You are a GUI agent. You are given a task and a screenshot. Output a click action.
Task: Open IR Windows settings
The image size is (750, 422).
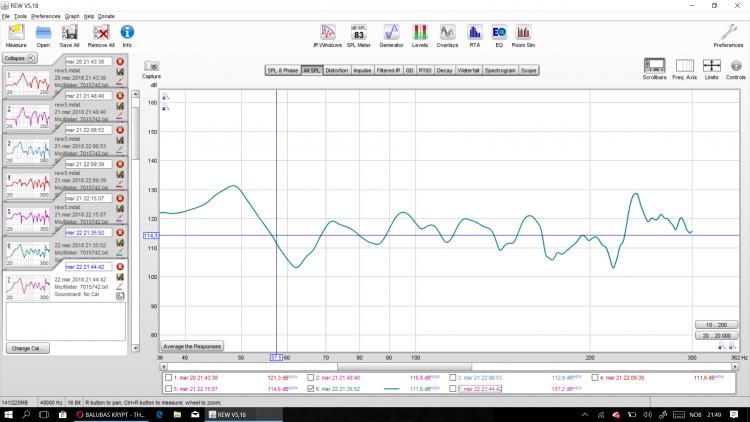point(328,36)
